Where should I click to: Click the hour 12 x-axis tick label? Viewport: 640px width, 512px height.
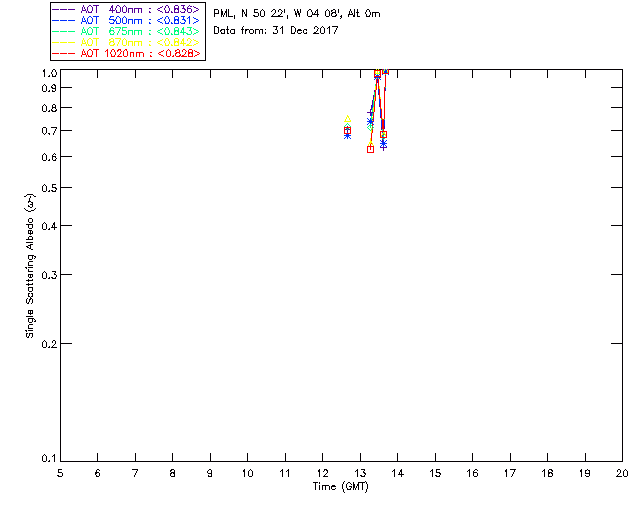click(322, 473)
